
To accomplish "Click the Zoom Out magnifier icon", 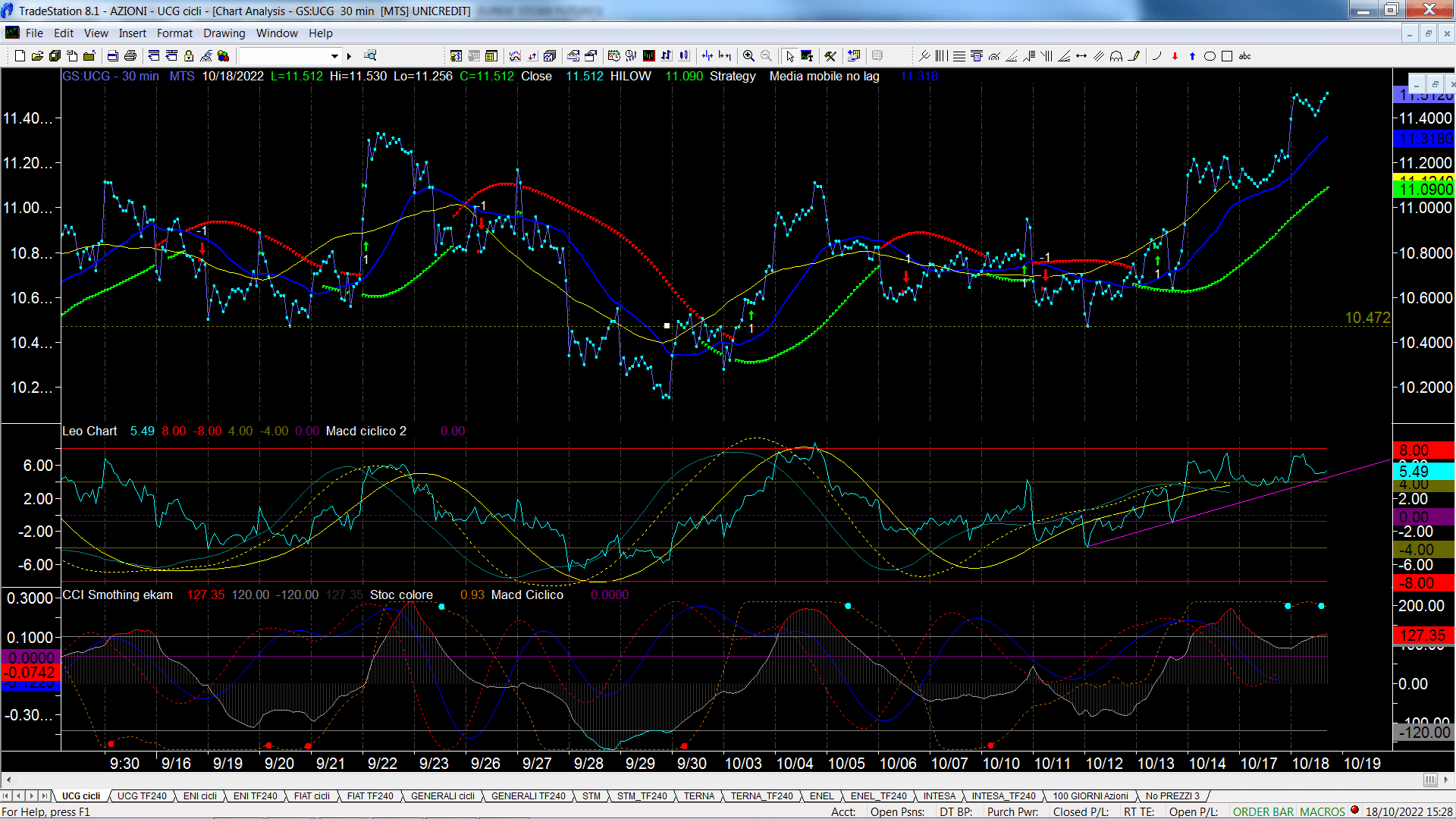I will coord(766,56).
